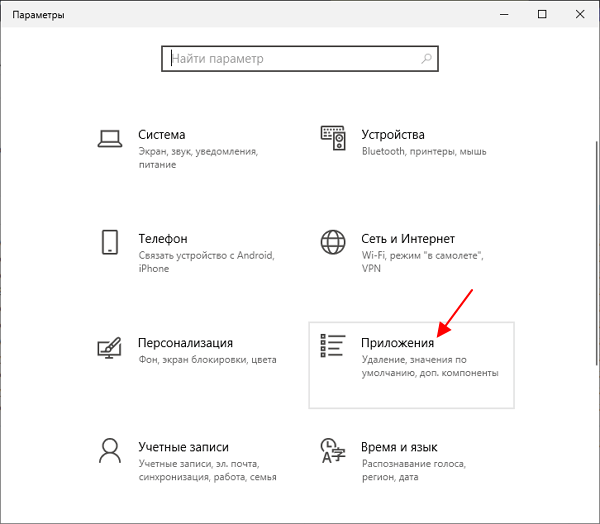Open the Учетные записи heading
The image size is (600, 524).
tap(184, 447)
